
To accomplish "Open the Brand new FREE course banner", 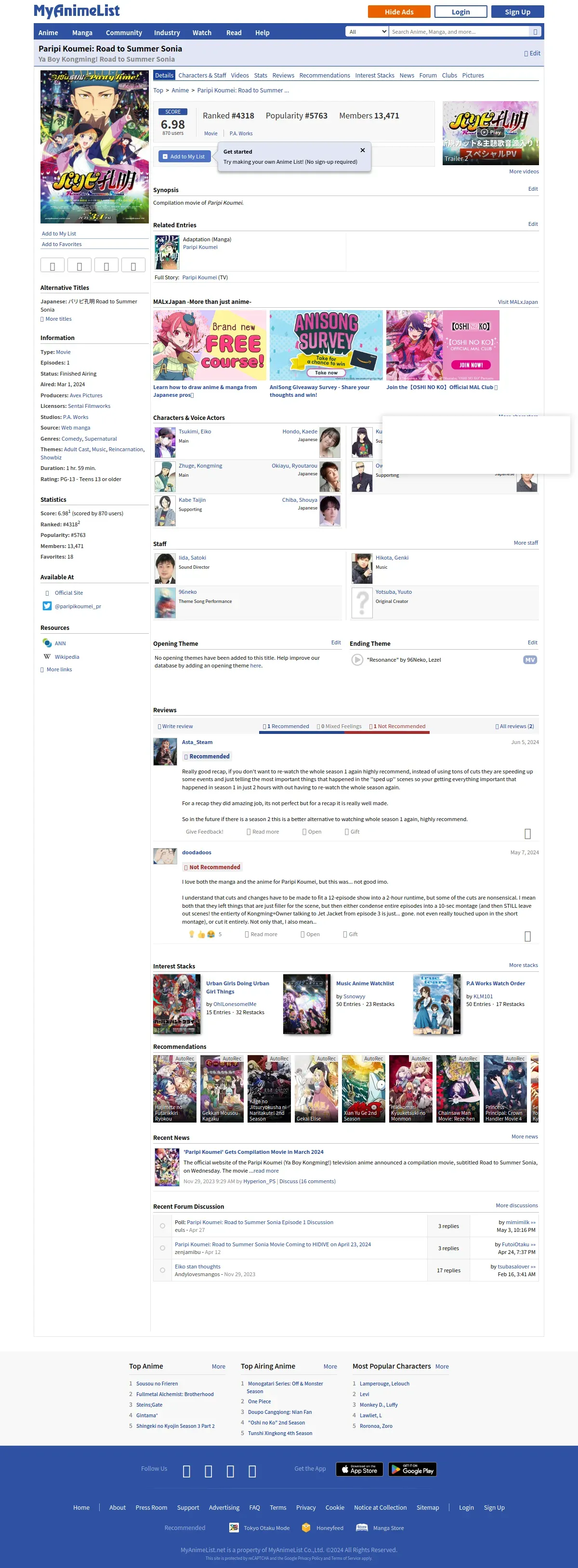I will [210, 345].
